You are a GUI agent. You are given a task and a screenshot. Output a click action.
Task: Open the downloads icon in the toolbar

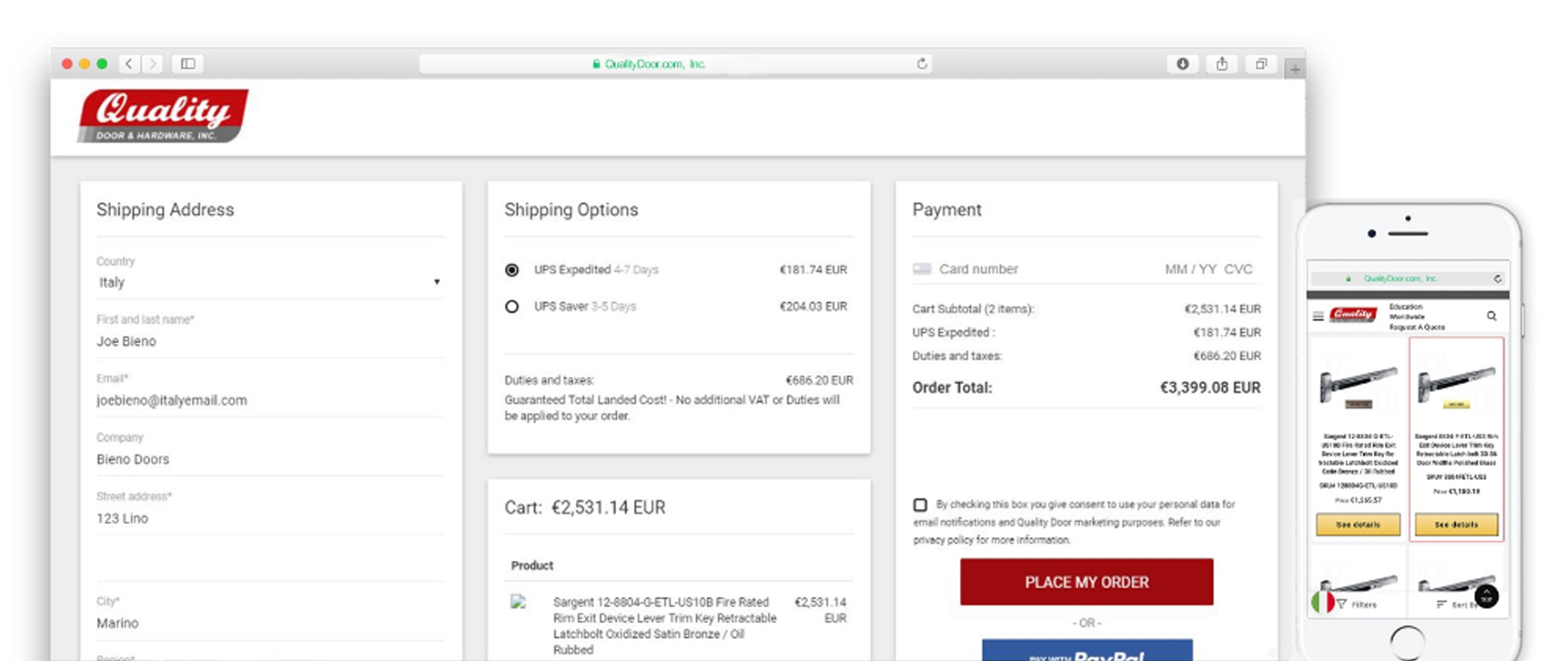pos(1182,64)
